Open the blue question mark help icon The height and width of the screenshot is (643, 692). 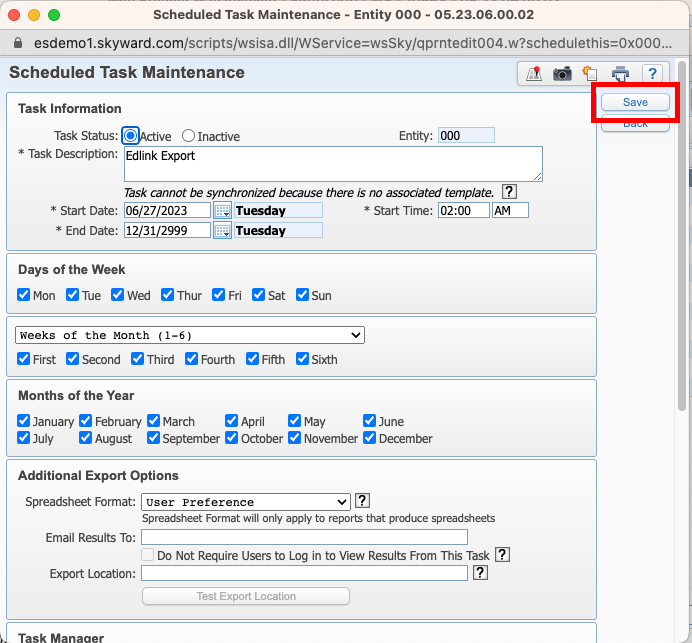click(652, 73)
